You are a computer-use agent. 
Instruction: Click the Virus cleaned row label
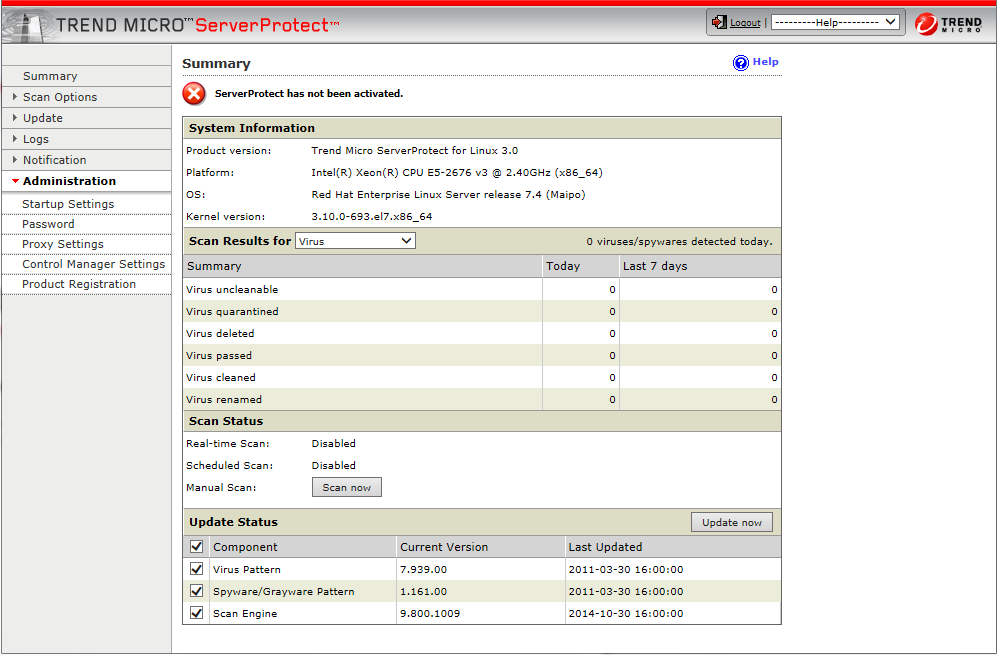[x=221, y=377]
